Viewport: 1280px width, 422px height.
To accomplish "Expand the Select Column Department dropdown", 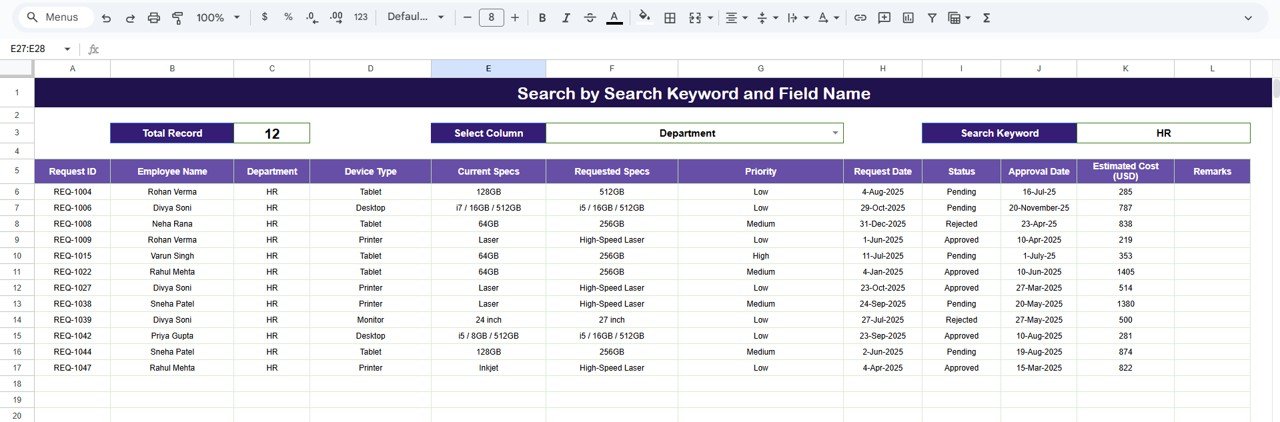I will [x=835, y=133].
